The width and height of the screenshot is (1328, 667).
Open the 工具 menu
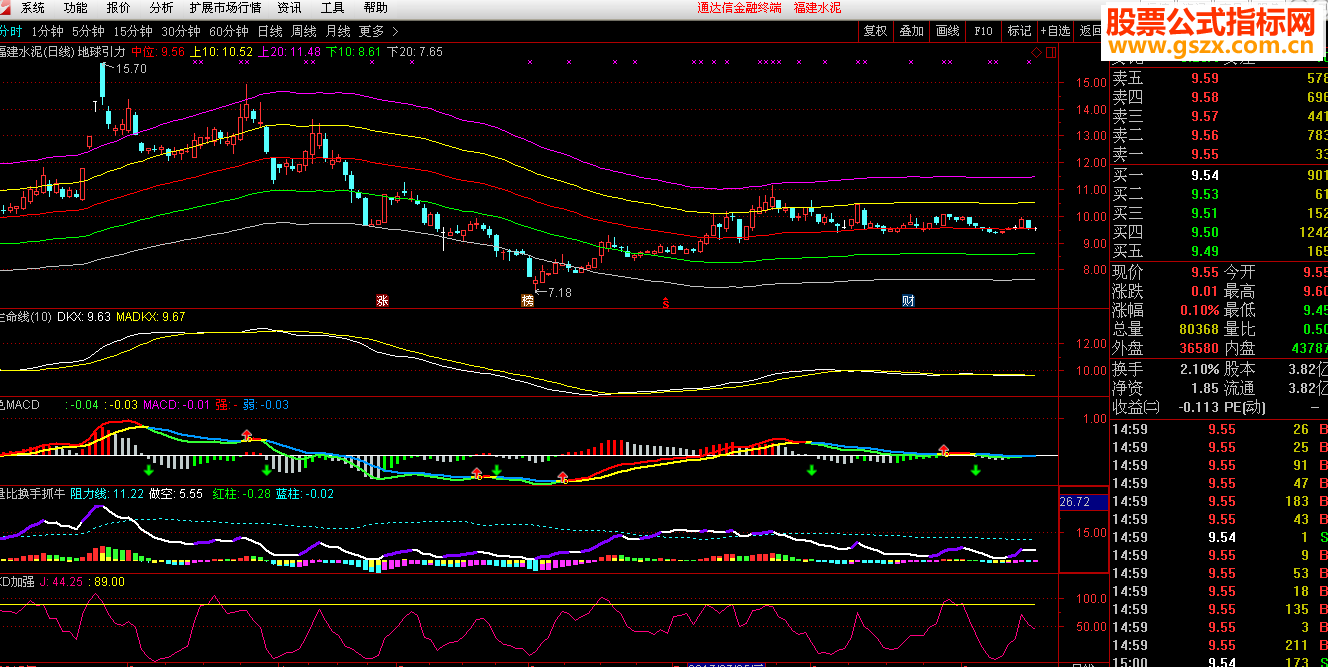pos(333,8)
